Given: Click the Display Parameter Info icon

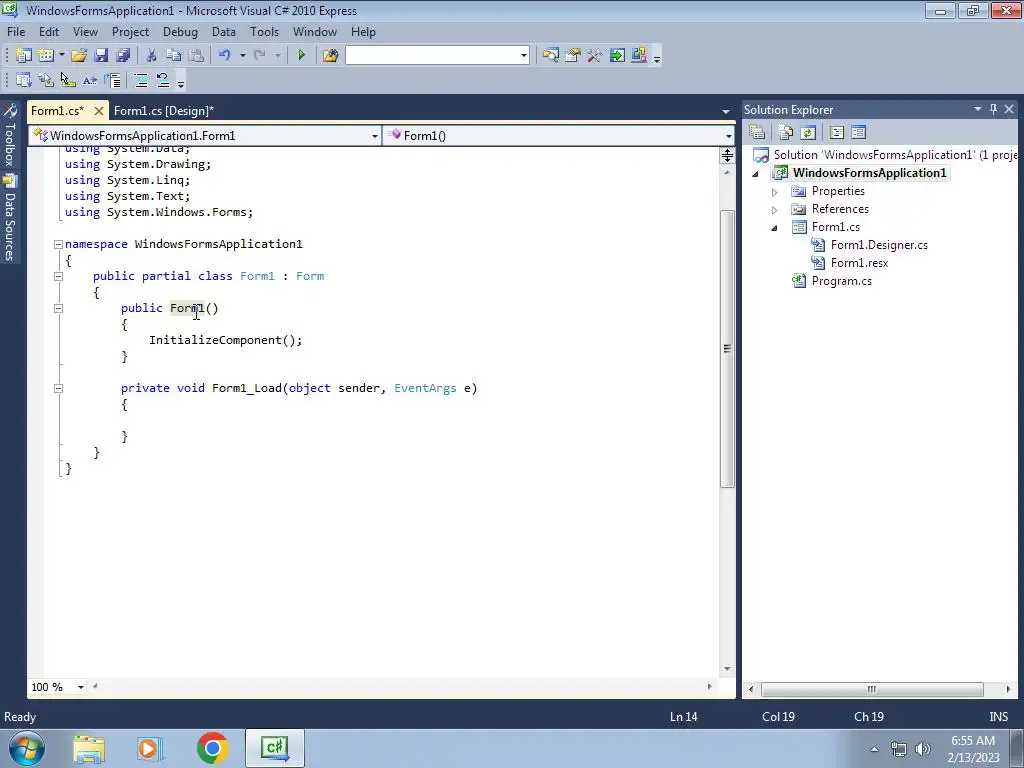Looking at the screenshot, I should click(x=46, y=80).
